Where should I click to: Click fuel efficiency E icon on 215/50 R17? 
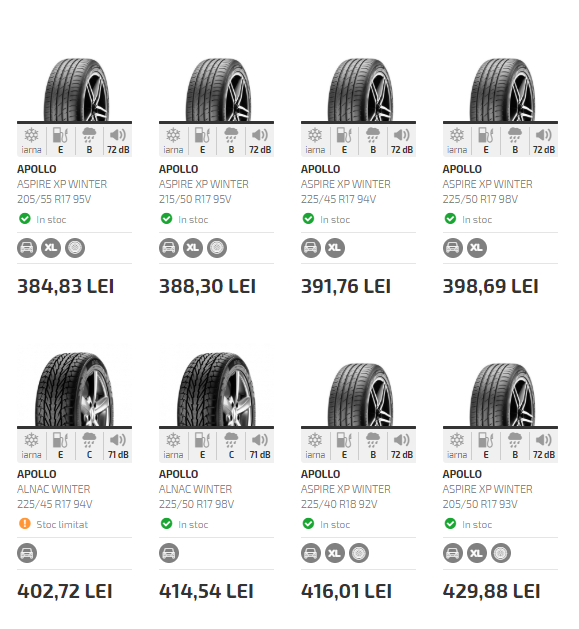(202, 140)
